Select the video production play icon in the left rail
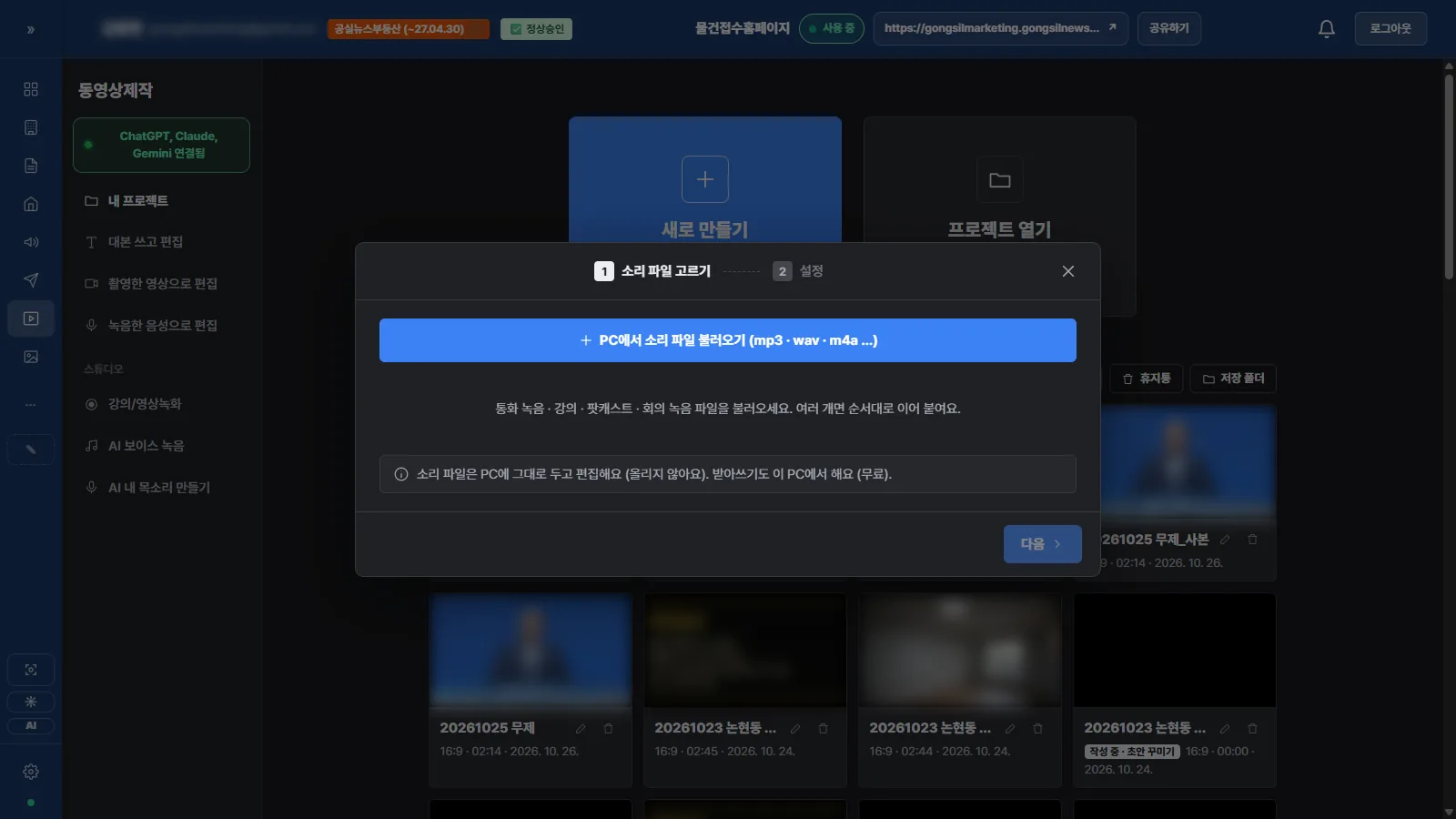 [x=31, y=318]
